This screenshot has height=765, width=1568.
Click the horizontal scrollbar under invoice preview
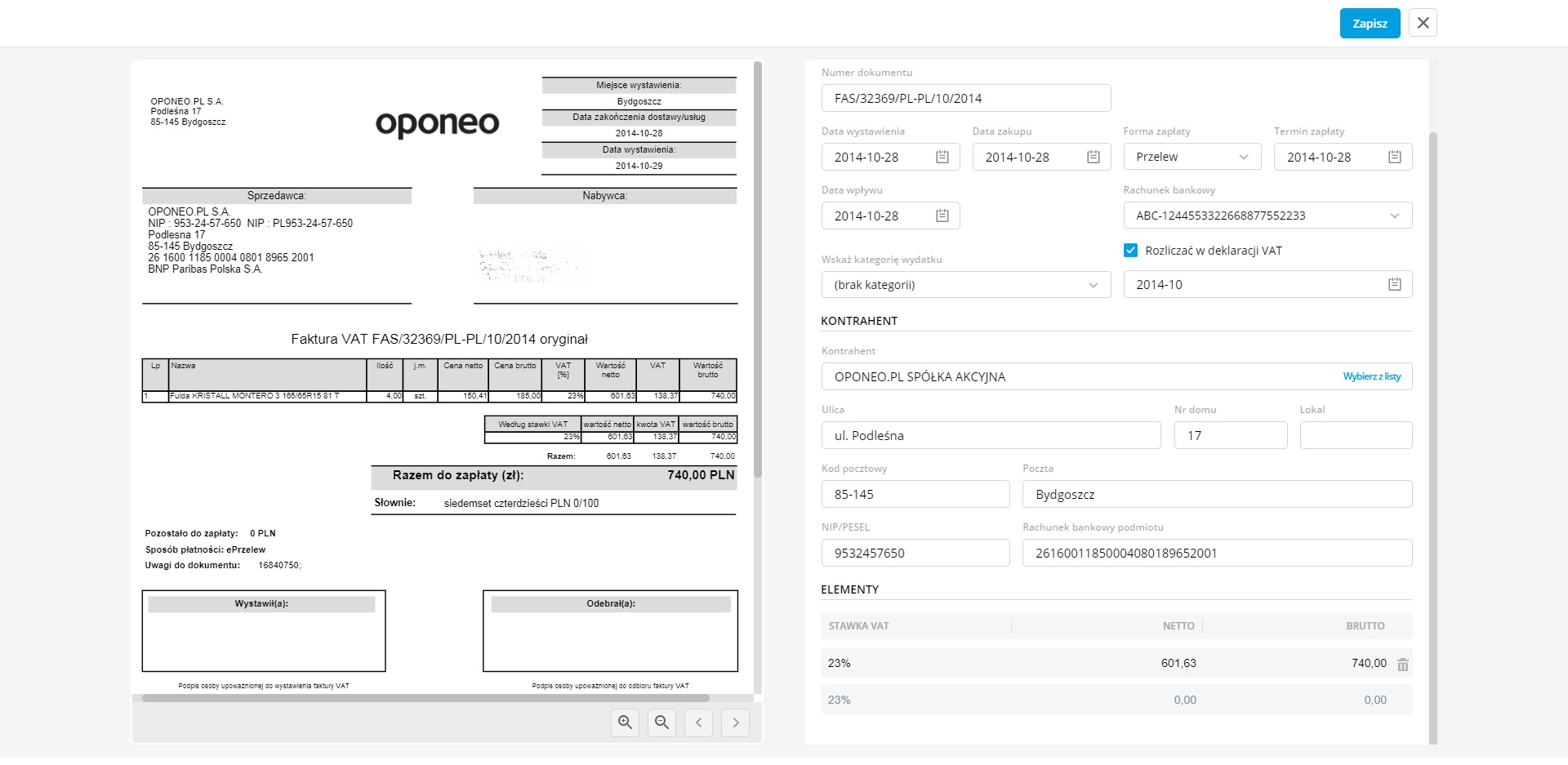tap(425, 698)
